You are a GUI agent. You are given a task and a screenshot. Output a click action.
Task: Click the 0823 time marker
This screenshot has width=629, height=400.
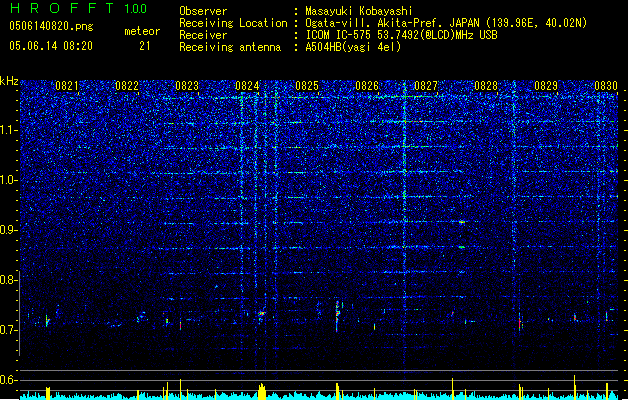[x=187, y=86]
